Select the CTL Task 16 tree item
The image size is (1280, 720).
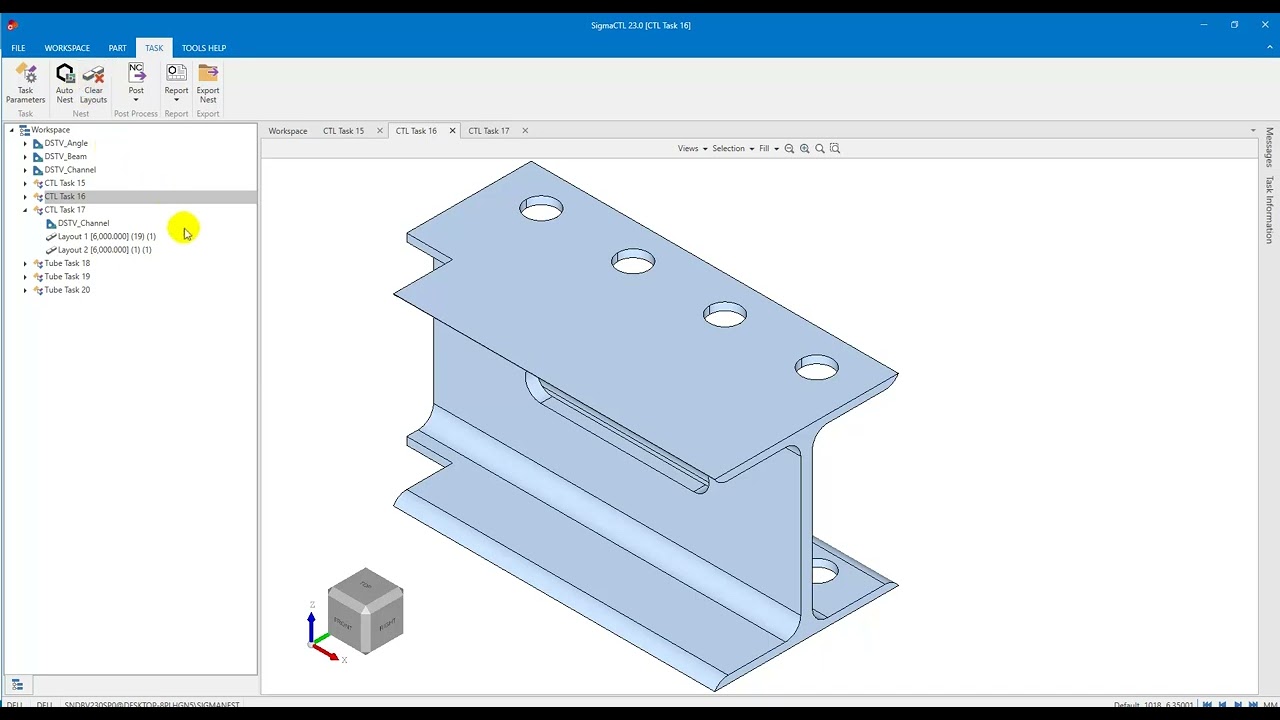65,197
